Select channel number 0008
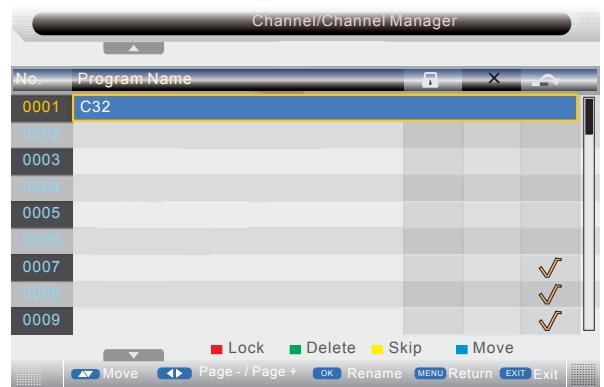The image size is (604, 387). (42, 293)
